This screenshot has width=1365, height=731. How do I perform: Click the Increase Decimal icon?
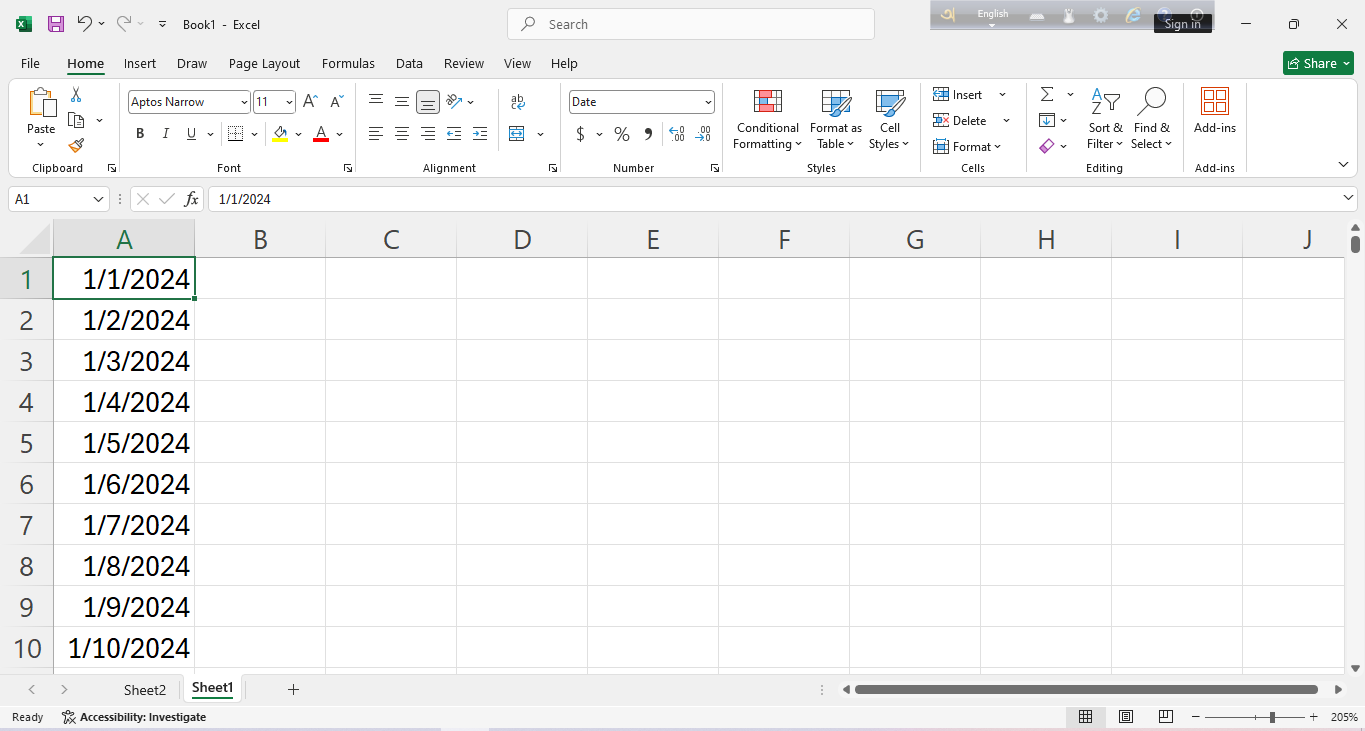(676, 134)
